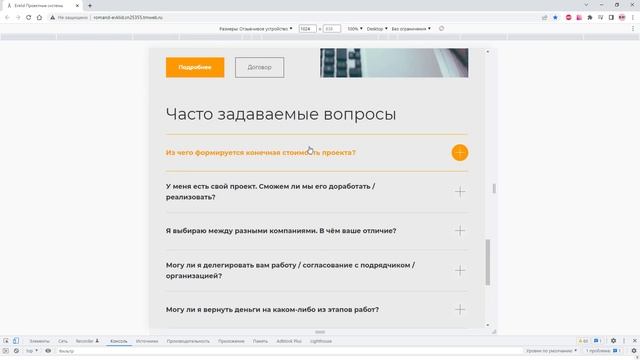Go forward in browser history

(x=18, y=18)
